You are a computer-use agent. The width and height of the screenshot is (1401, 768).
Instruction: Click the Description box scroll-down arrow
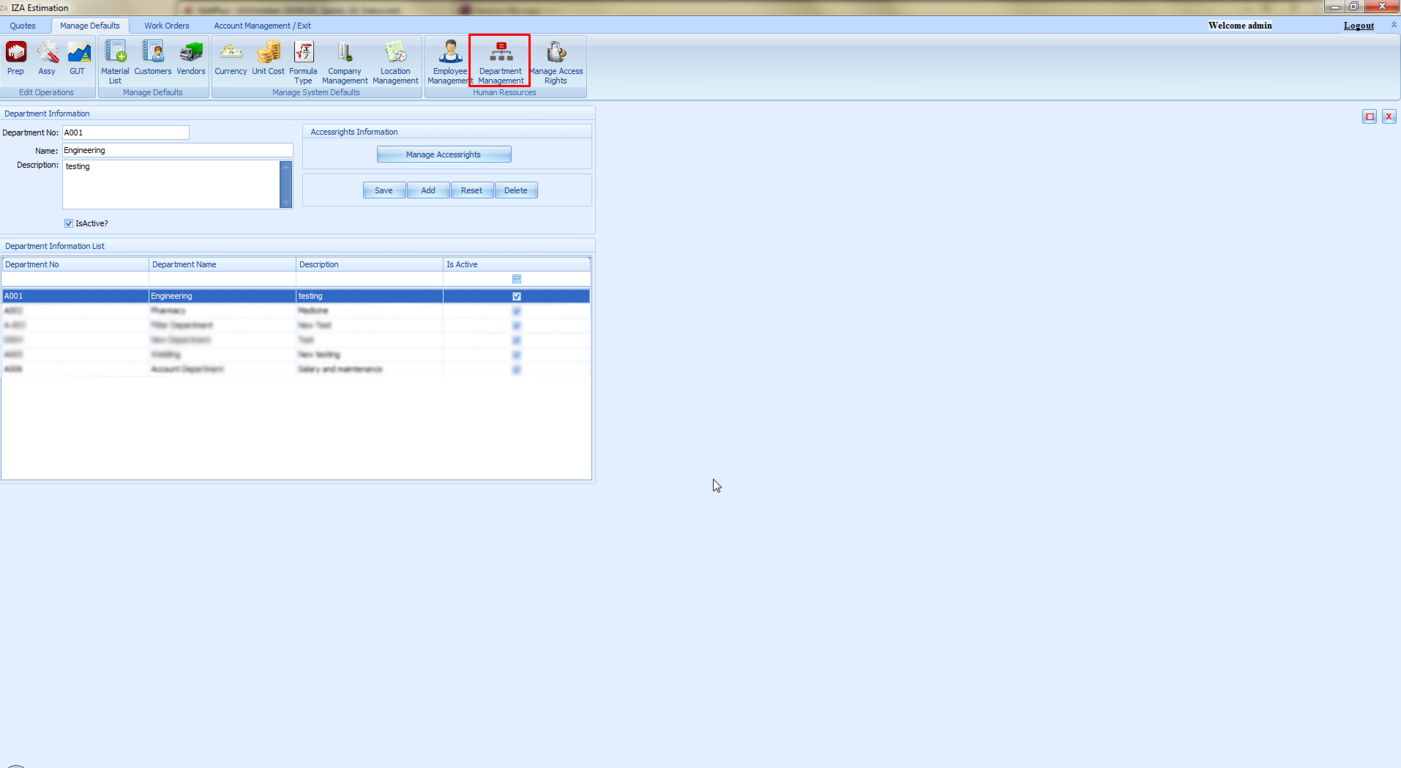286,203
